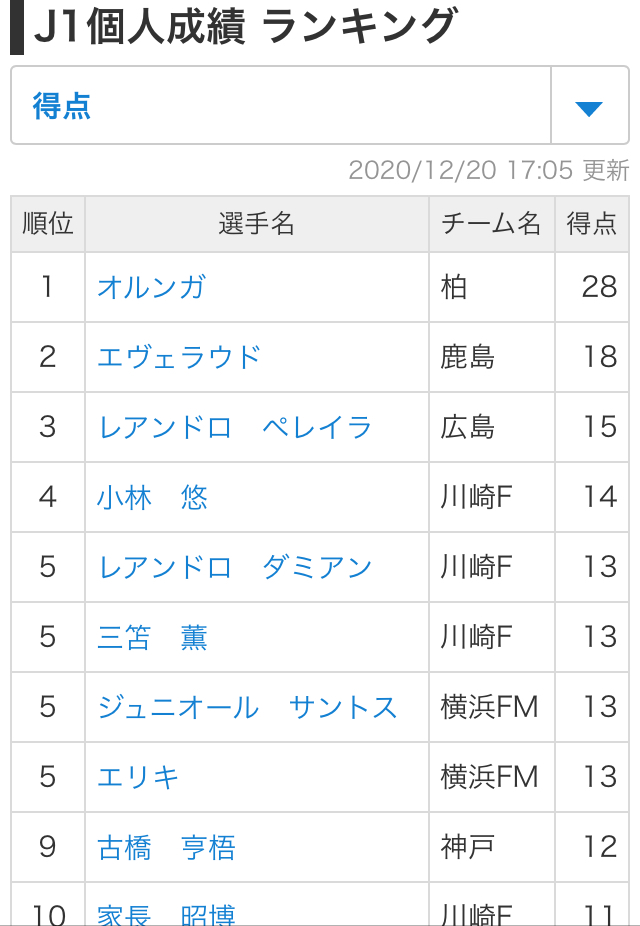Viewport: 640px width, 926px height.
Task: Click the 選手名 column header
Action: (257, 224)
